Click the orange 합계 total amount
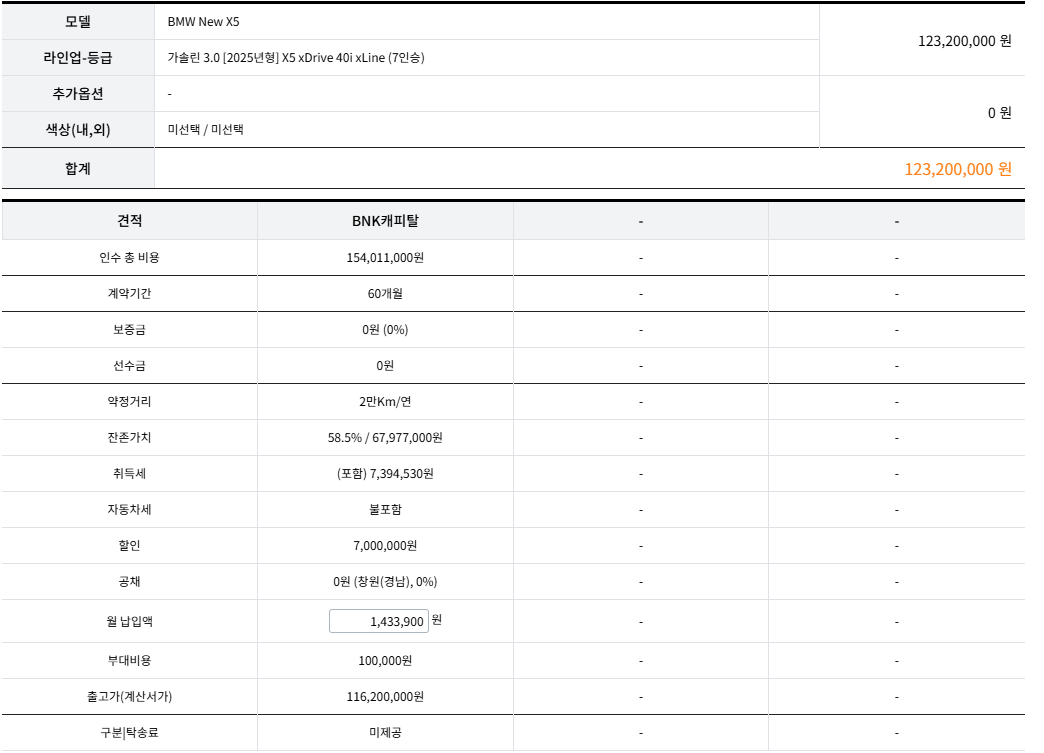The width and height of the screenshot is (1044, 753). coord(957,168)
